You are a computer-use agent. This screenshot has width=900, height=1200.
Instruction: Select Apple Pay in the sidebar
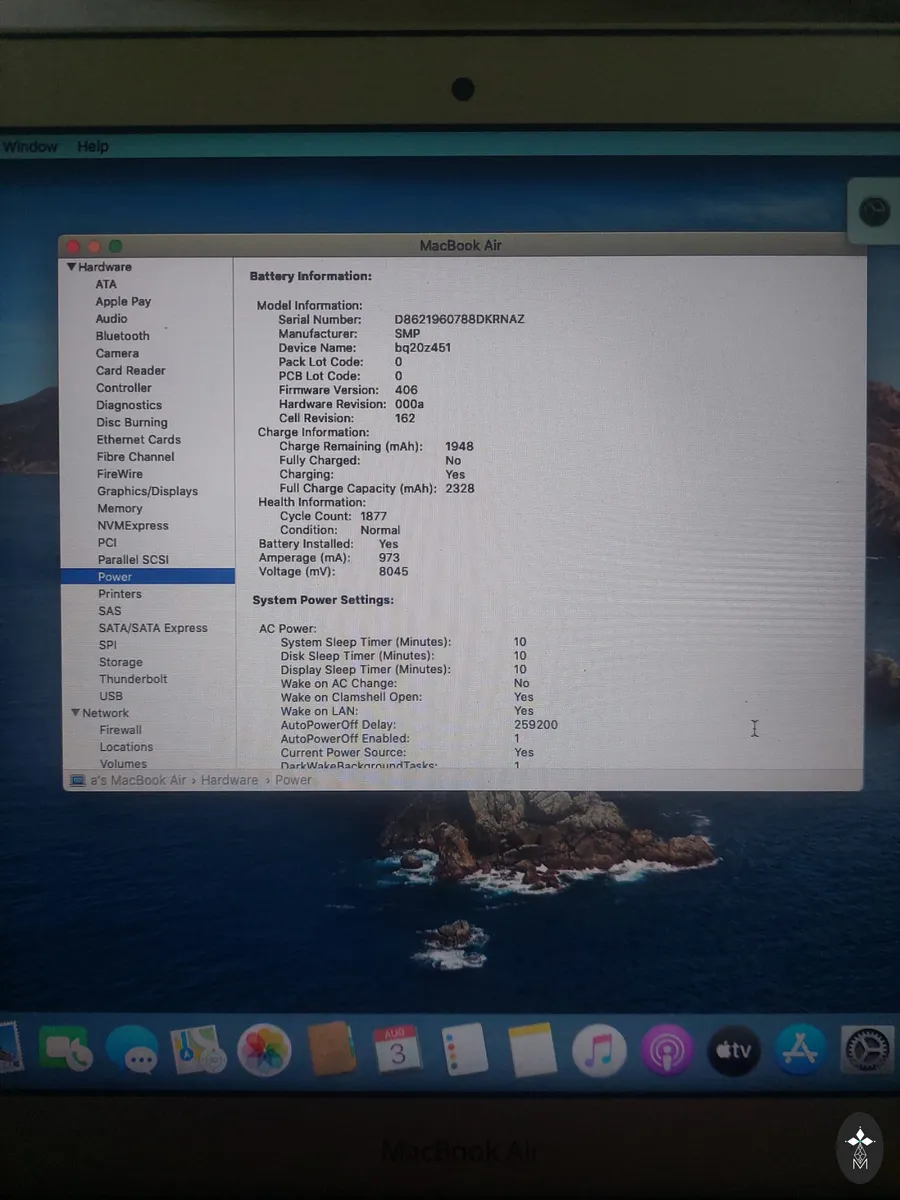(x=123, y=301)
